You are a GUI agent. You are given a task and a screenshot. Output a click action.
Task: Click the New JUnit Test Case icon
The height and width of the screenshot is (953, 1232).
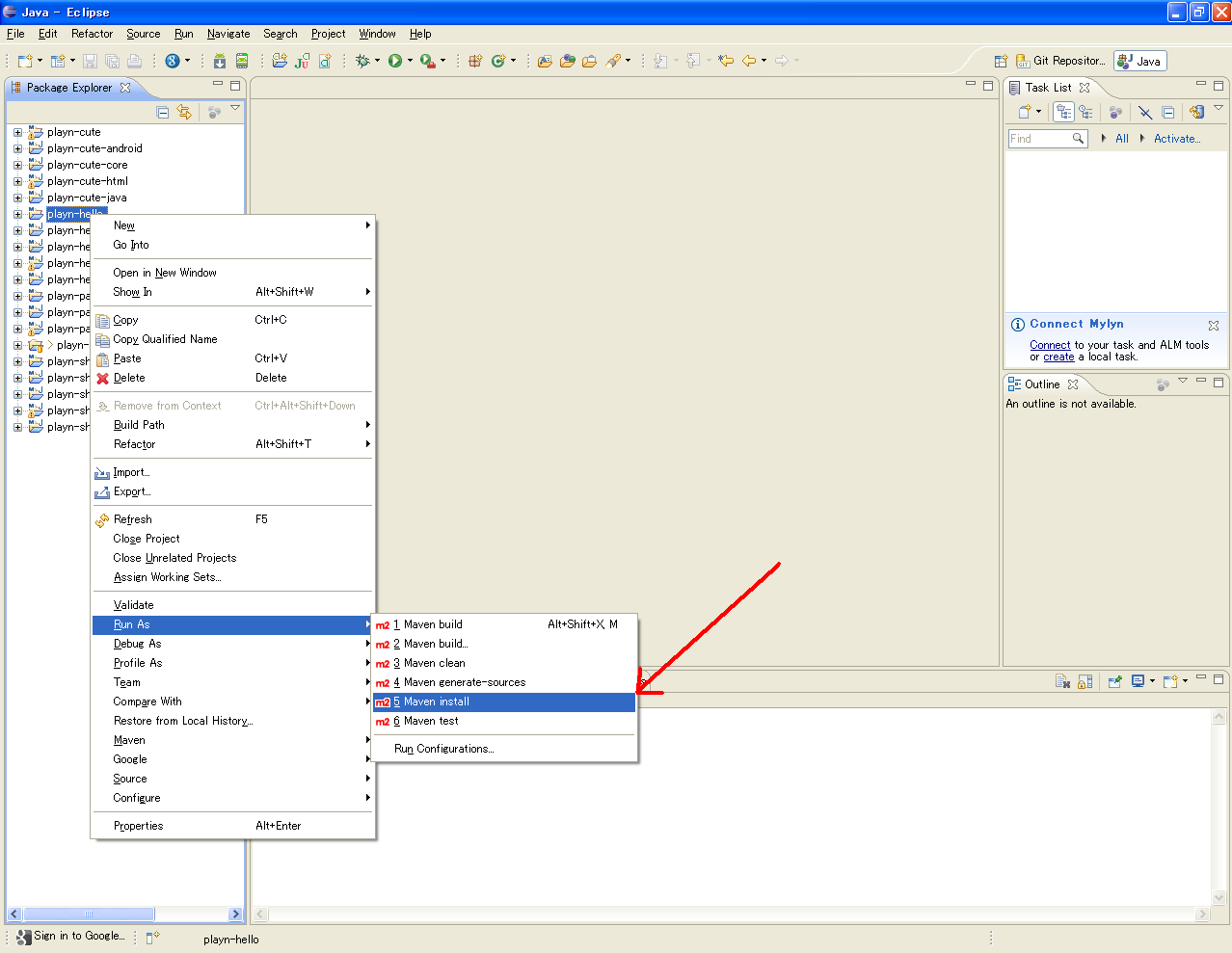tap(303, 61)
